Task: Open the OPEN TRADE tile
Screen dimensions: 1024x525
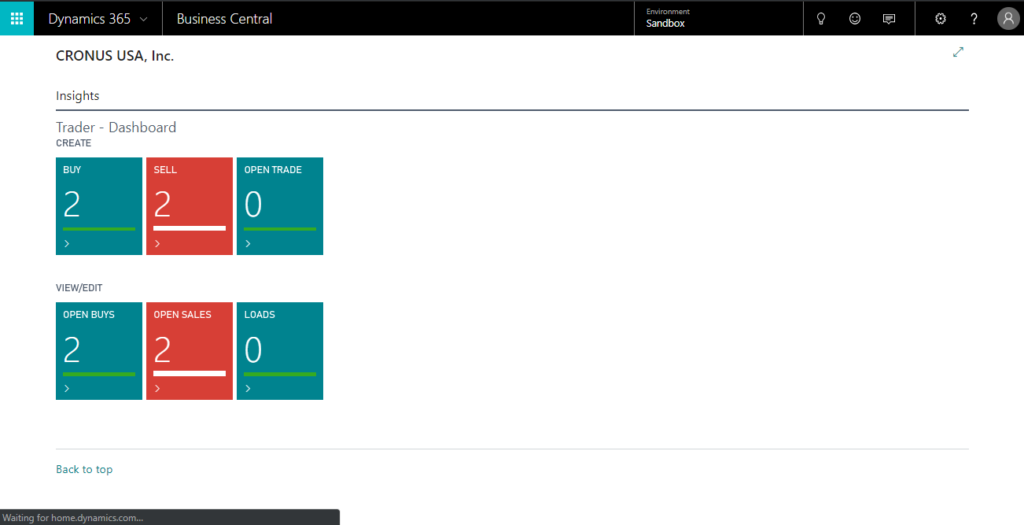Action: [280, 206]
